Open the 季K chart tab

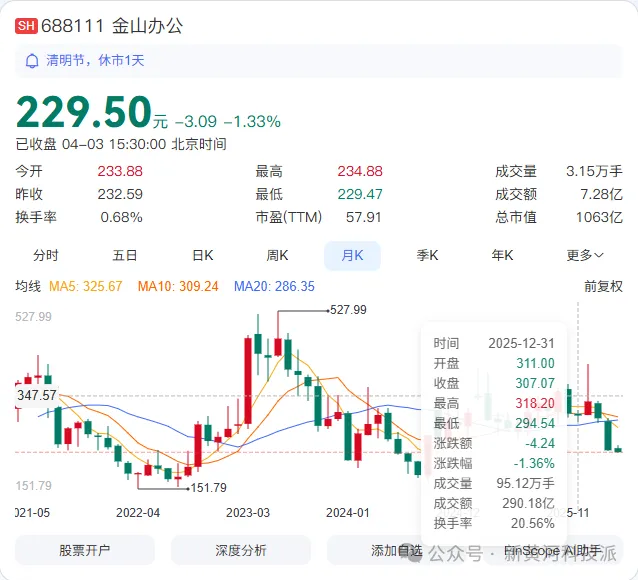point(427,256)
